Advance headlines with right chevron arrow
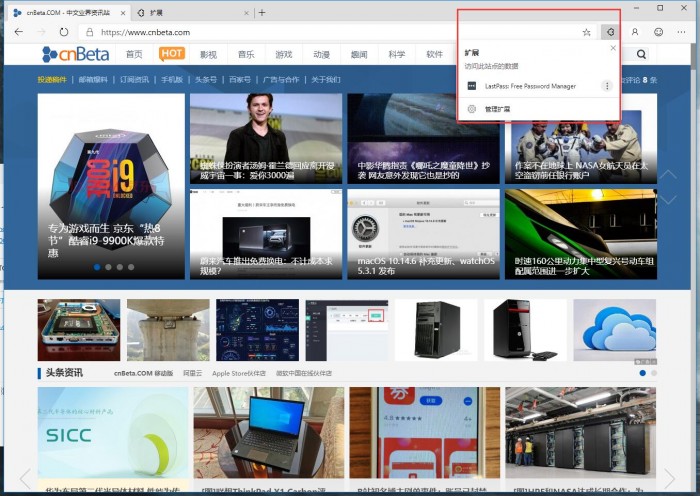700x496 pixels. coord(669,478)
